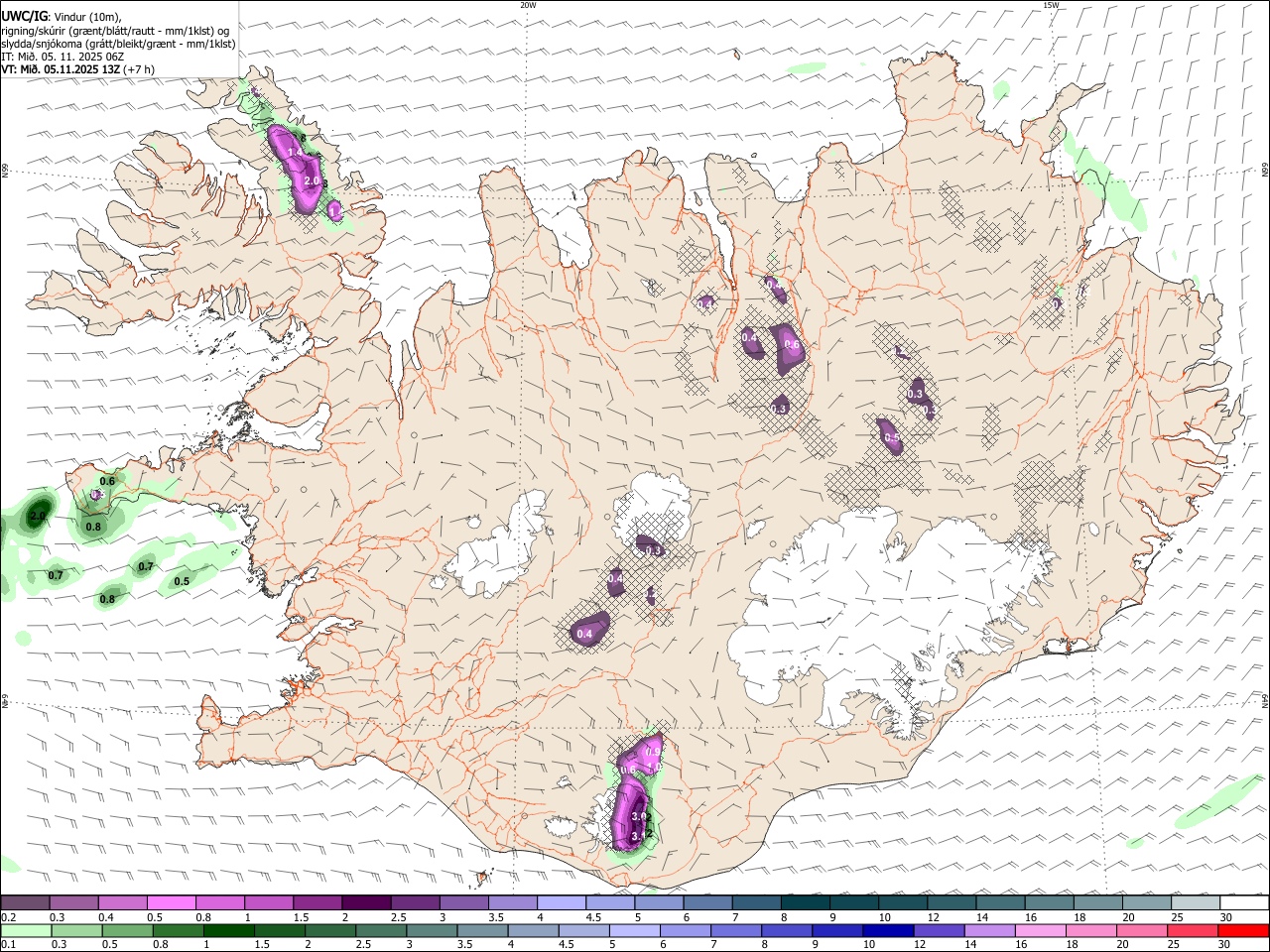
Task: Select the bright pink 0.5 snow scale swatch
Action: [x=171, y=902]
